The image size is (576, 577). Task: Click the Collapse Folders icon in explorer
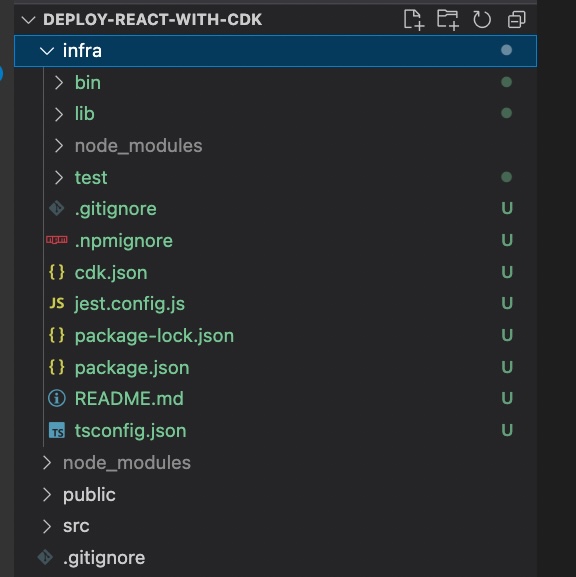point(516,20)
